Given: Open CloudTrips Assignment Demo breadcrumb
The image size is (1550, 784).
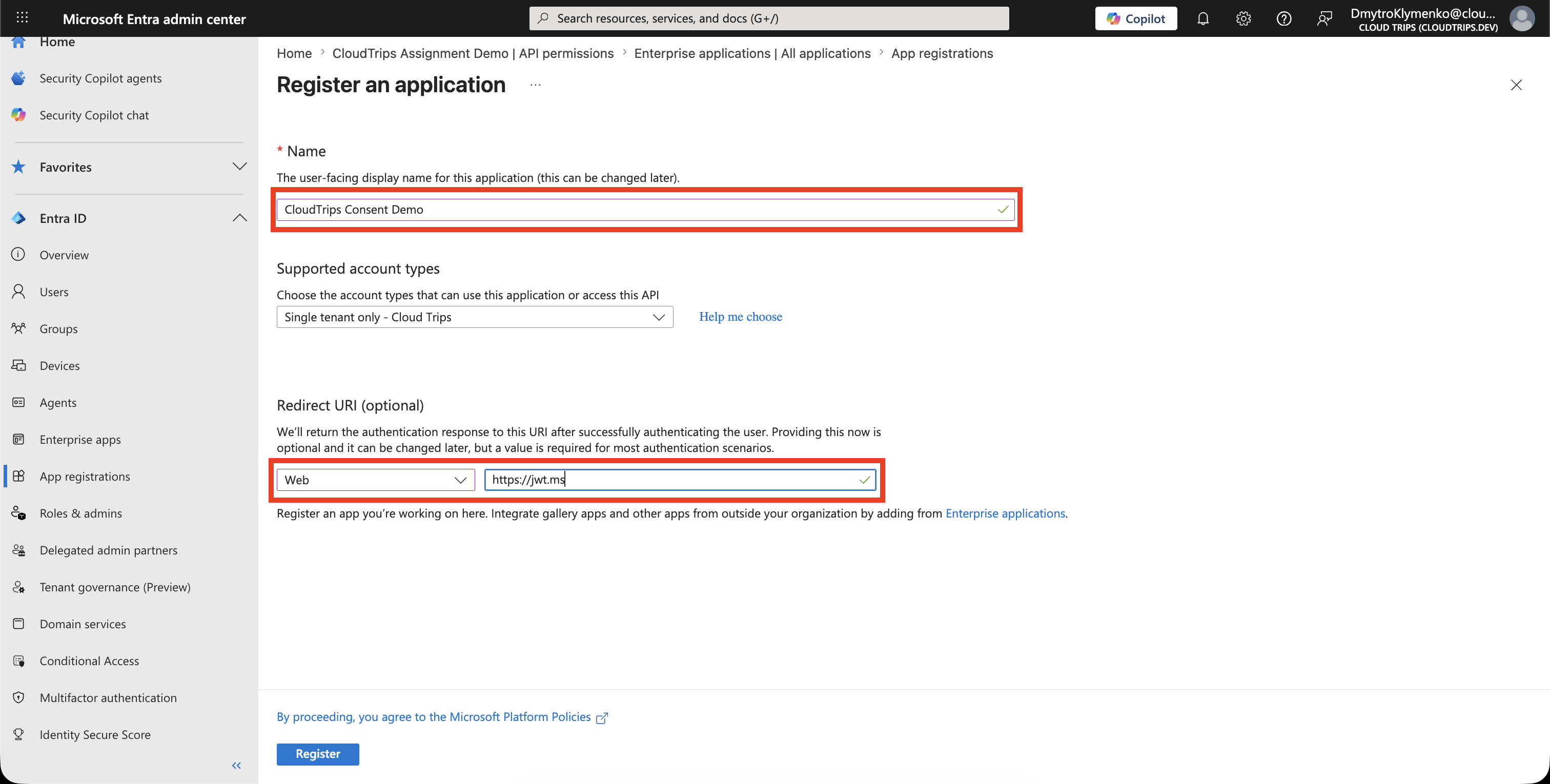Looking at the screenshot, I should click(x=473, y=53).
